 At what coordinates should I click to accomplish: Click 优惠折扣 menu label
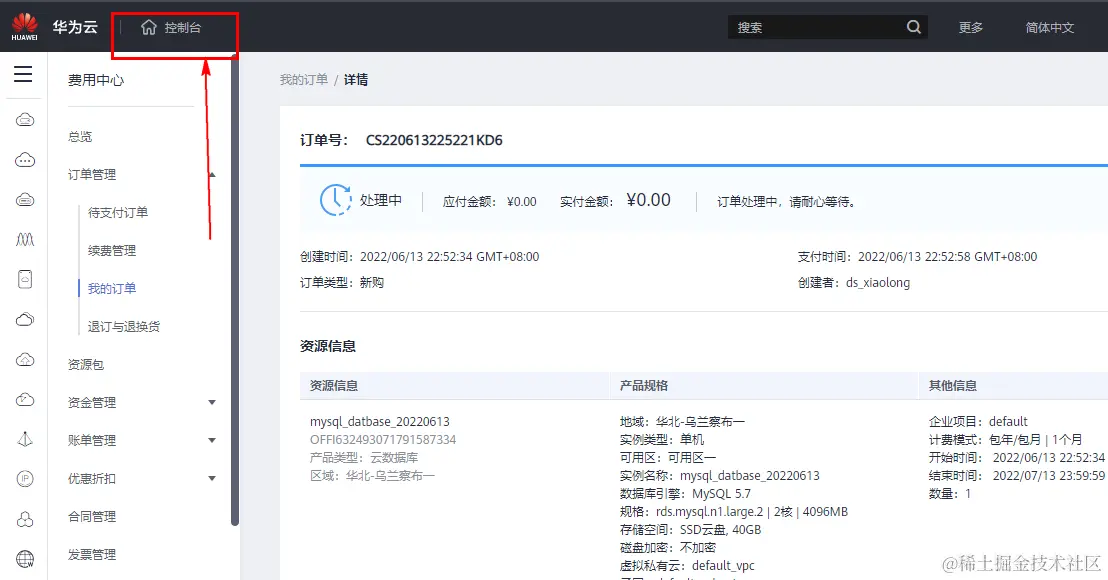click(92, 479)
